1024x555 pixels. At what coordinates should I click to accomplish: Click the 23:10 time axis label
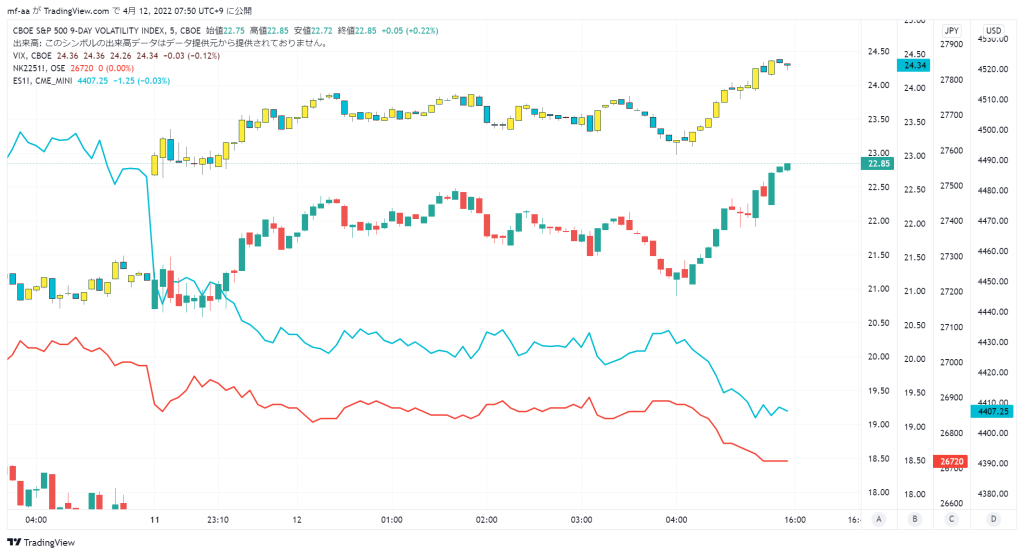pos(217,520)
